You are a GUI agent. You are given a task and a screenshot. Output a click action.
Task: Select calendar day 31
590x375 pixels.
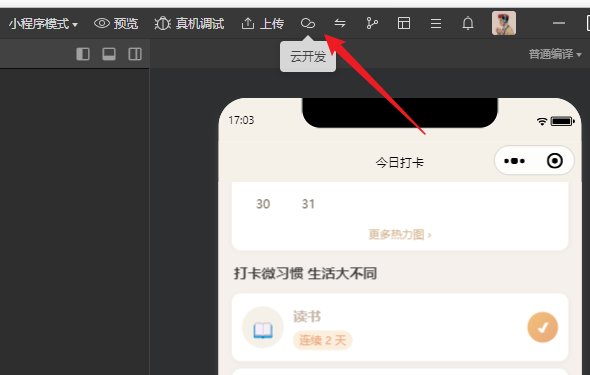pos(308,204)
